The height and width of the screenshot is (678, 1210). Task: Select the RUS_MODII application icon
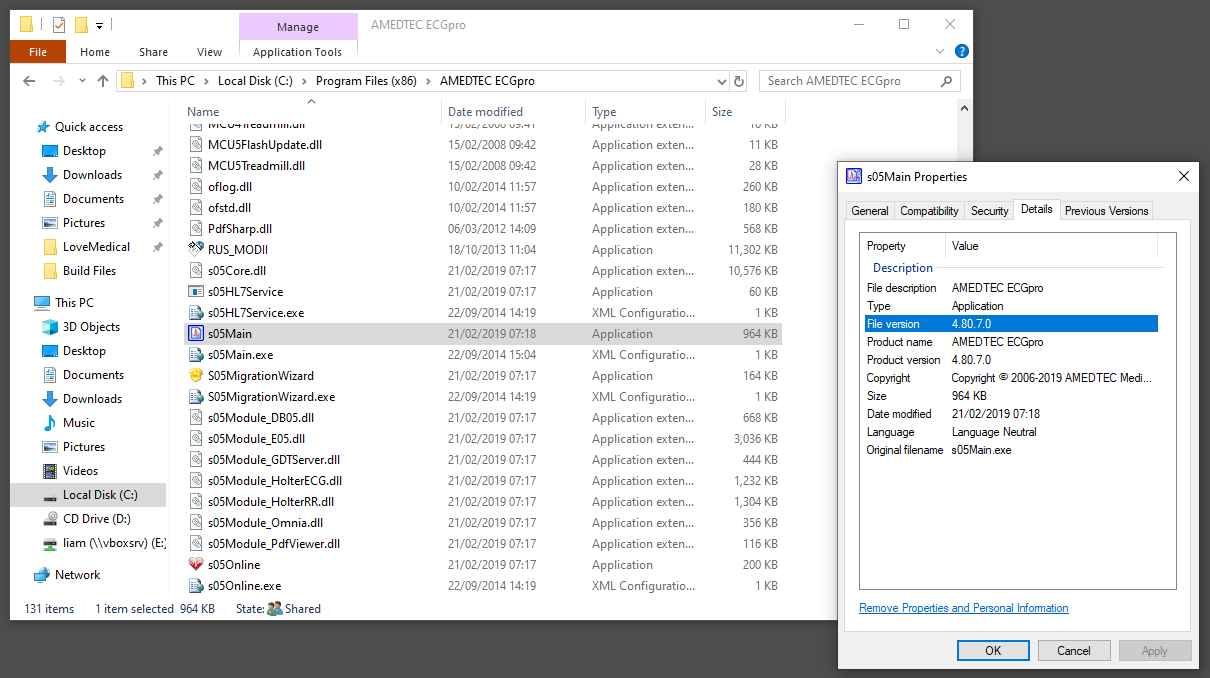(x=196, y=250)
